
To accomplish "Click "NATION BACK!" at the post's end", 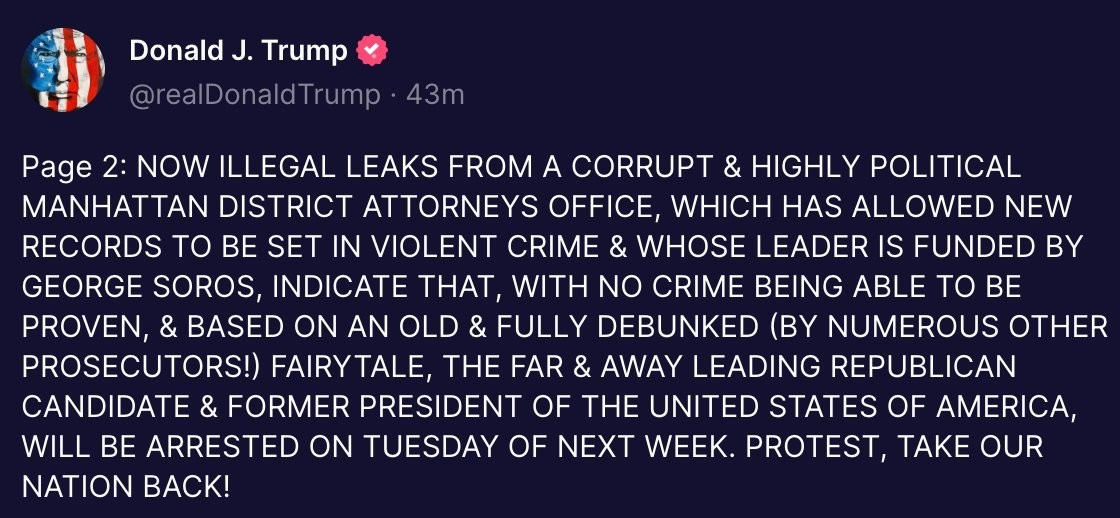I will pyautogui.click(x=126, y=487).
